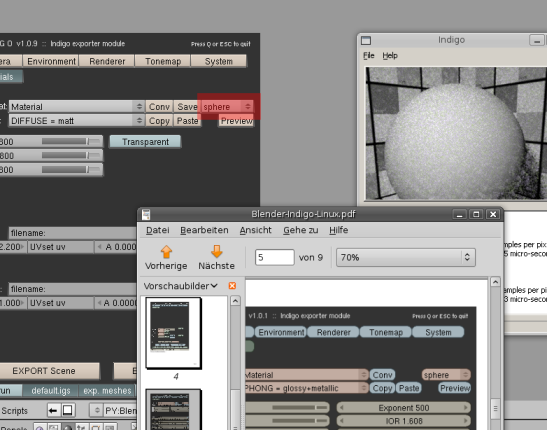The width and height of the screenshot is (547, 430).
Task: Switch to the System tab
Action: [219, 61]
